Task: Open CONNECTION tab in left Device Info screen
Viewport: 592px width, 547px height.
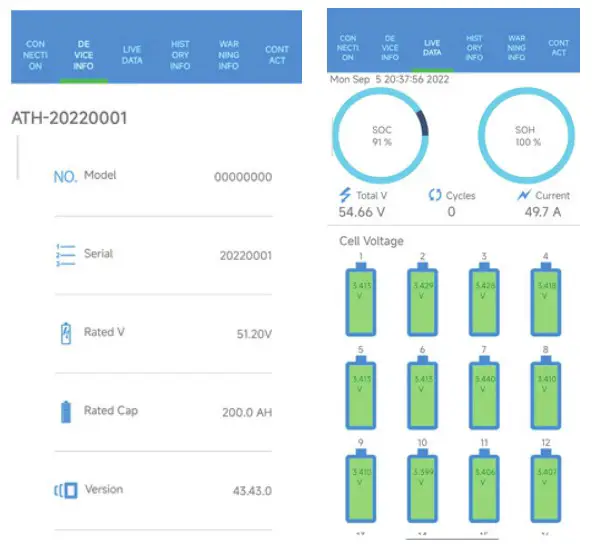Action: point(35,55)
